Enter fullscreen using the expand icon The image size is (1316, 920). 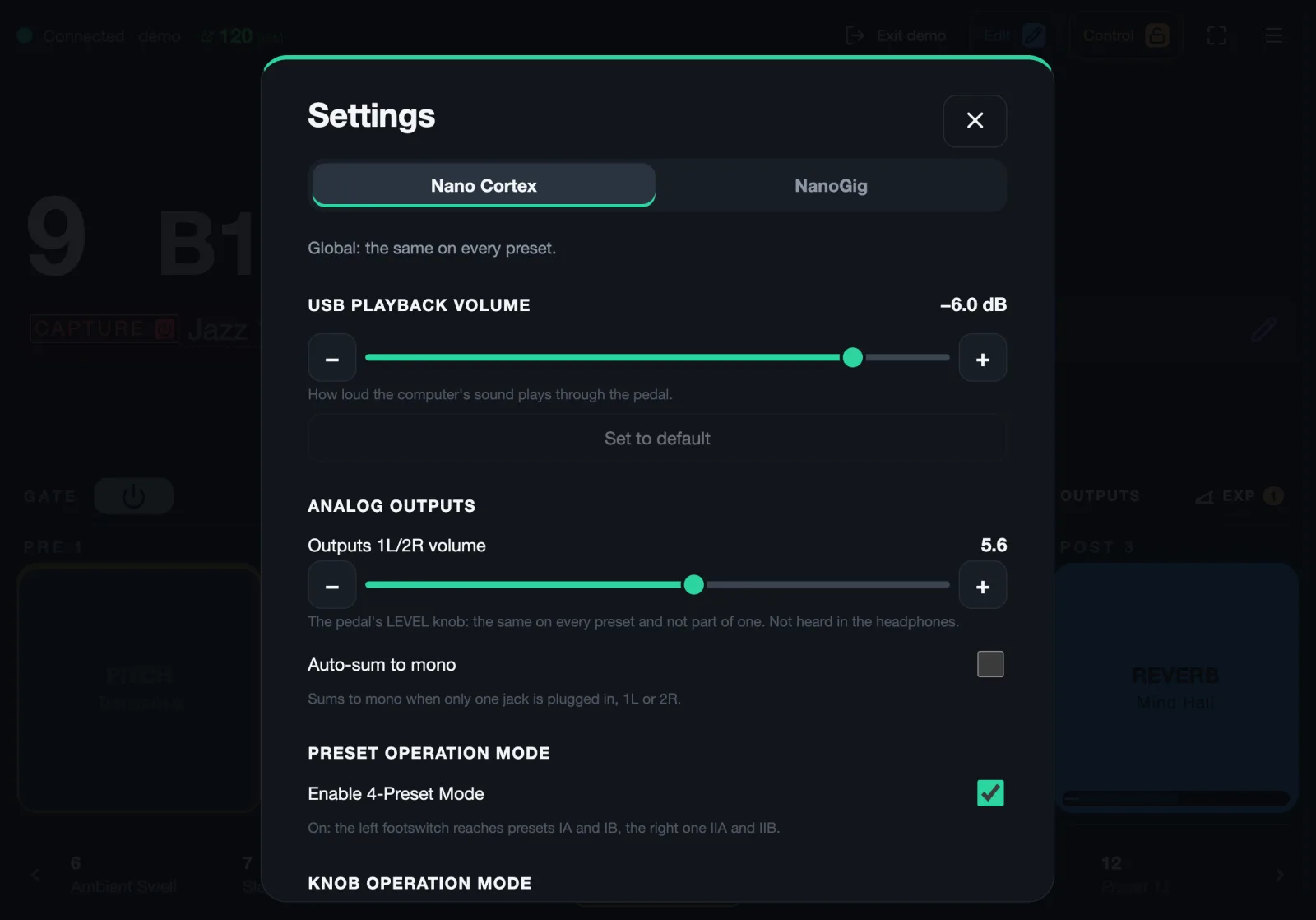tap(1216, 35)
